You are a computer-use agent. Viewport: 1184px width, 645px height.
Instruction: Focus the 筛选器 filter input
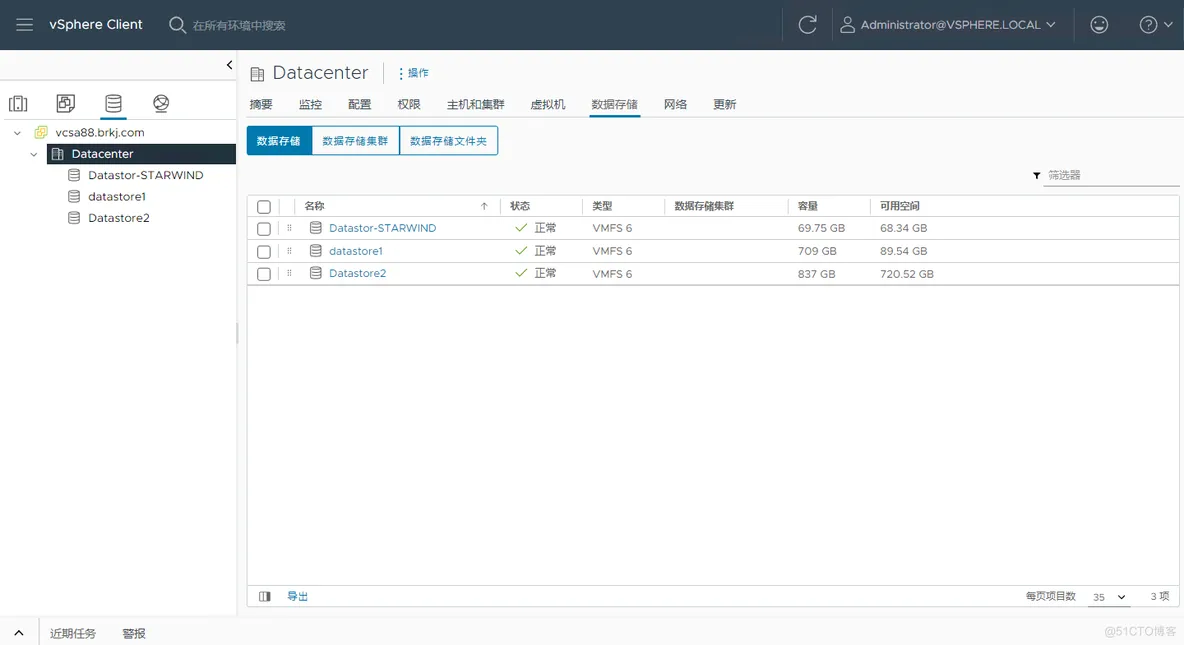pyautogui.click(x=1112, y=175)
